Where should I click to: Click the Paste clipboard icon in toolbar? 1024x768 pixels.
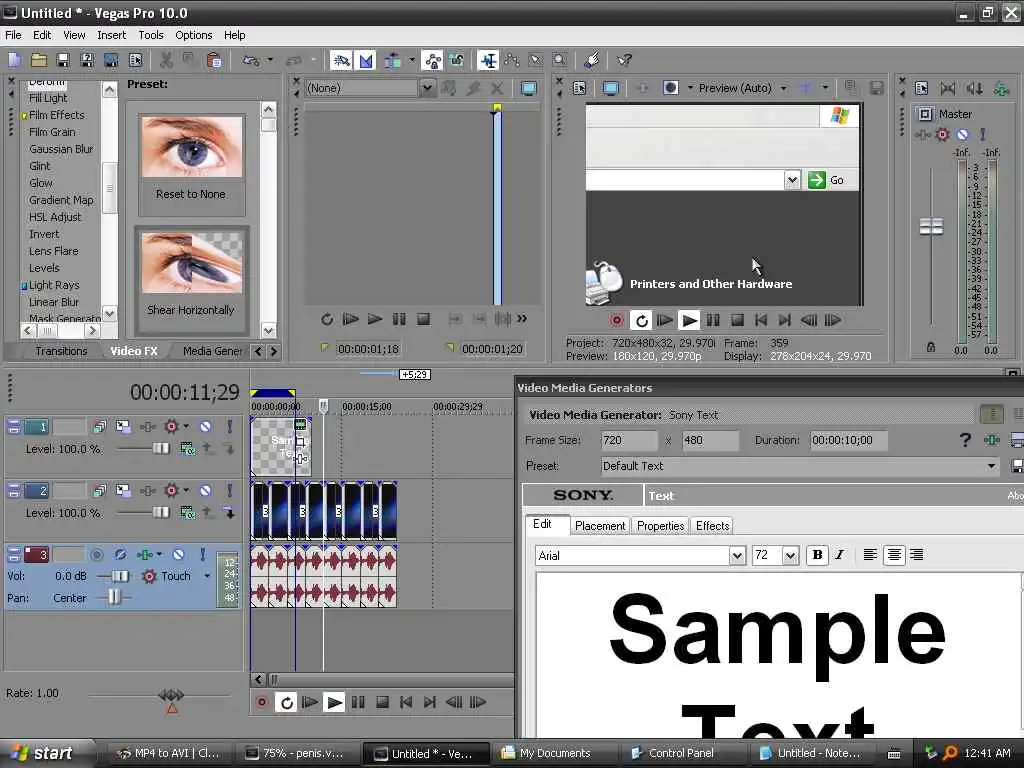pos(214,61)
